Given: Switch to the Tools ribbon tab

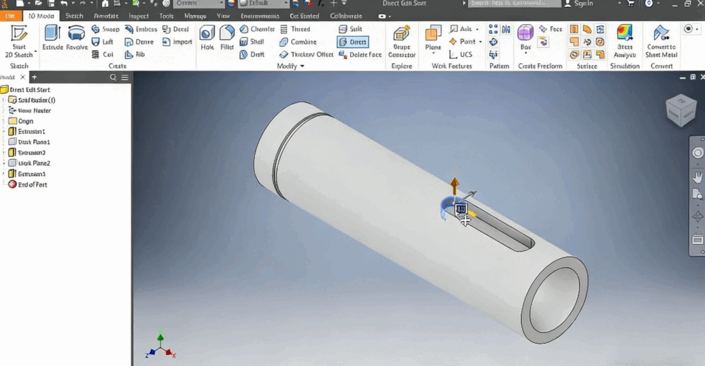Looking at the screenshot, I should [x=166, y=16].
